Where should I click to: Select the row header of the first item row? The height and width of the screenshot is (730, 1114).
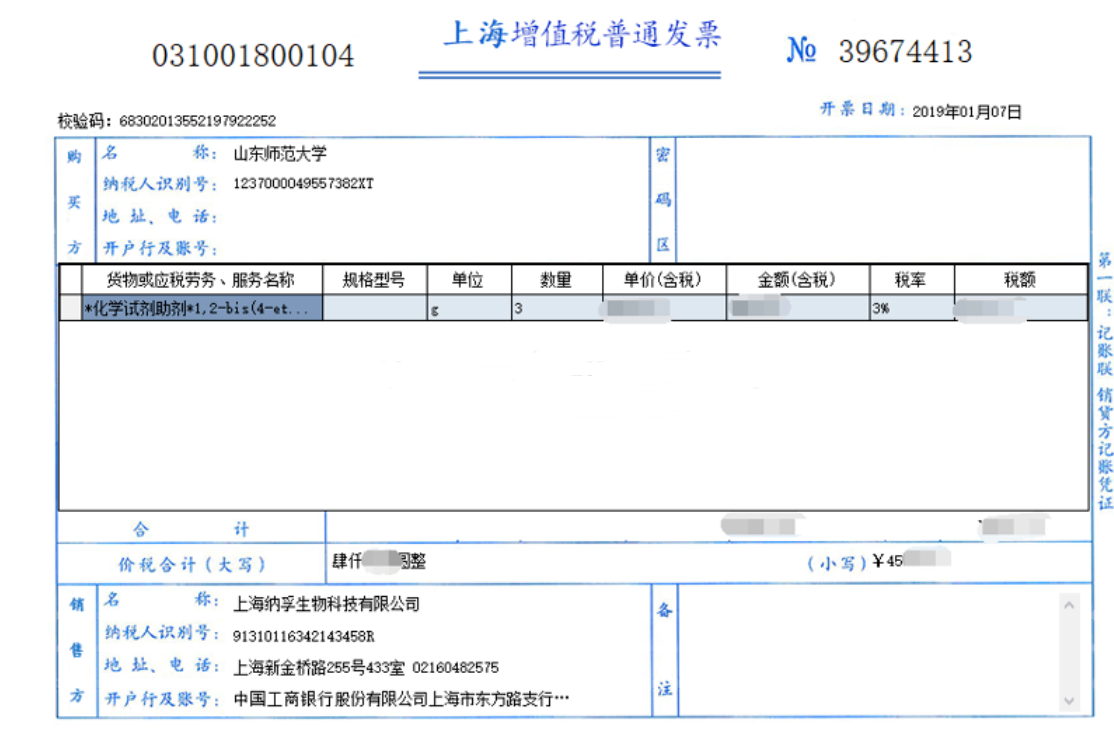70,309
